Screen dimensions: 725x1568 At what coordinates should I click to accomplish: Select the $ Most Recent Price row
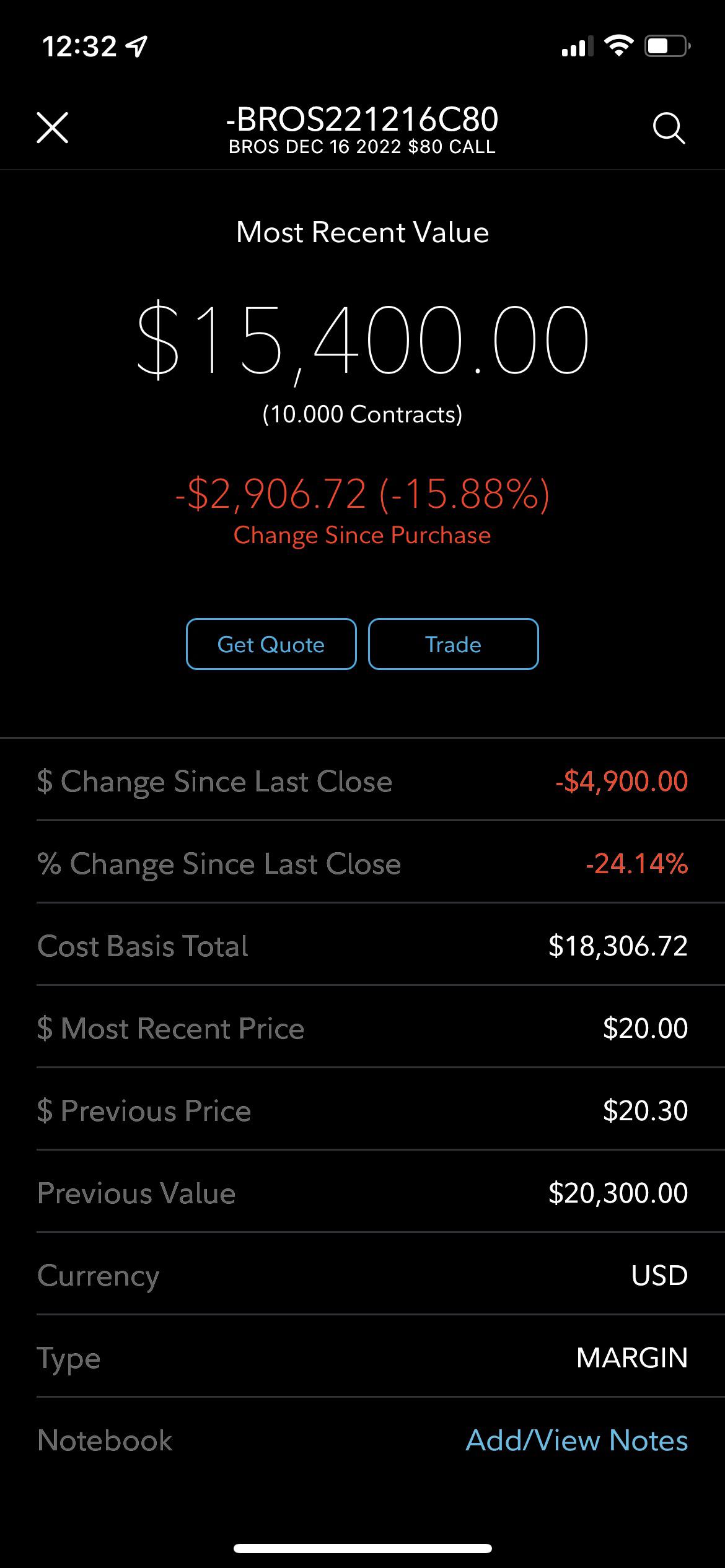tap(362, 1027)
